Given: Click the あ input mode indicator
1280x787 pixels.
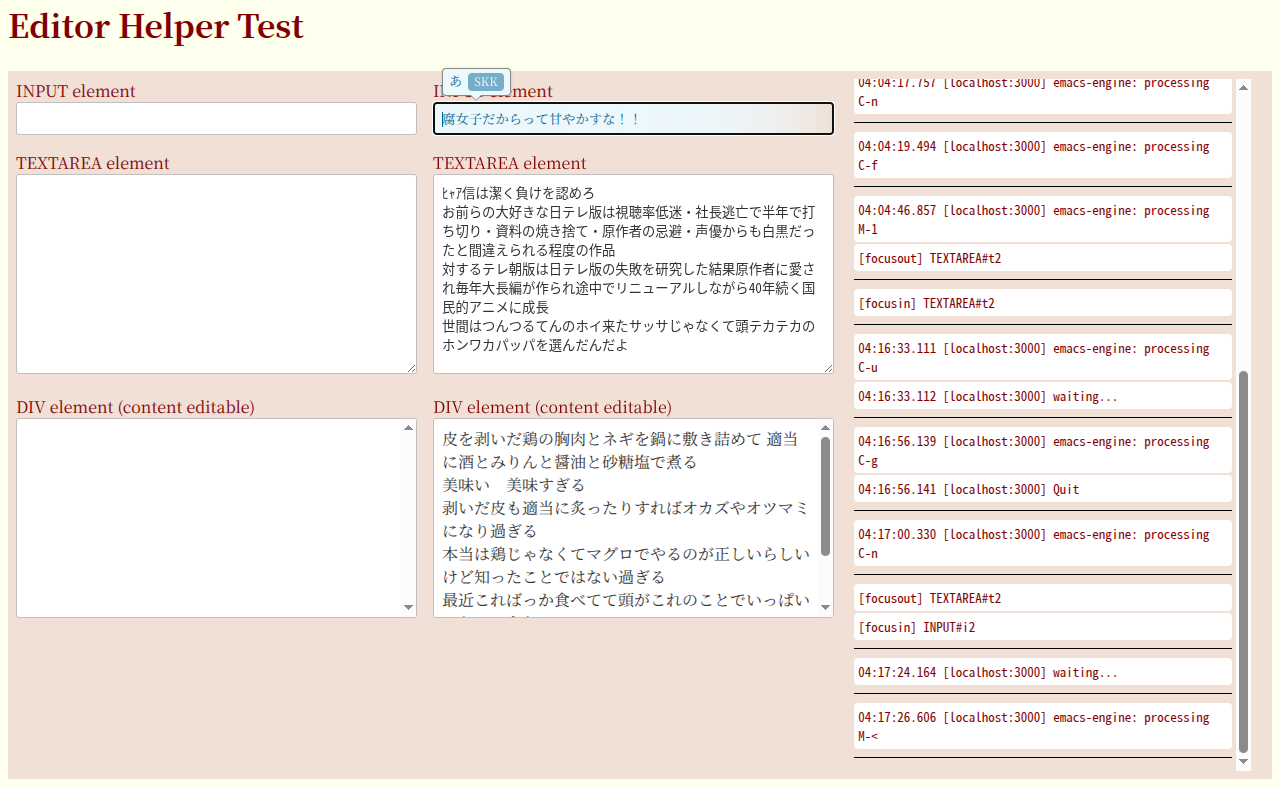Looking at the screenshot, I should pyautogui.click(x=456, y=81).
